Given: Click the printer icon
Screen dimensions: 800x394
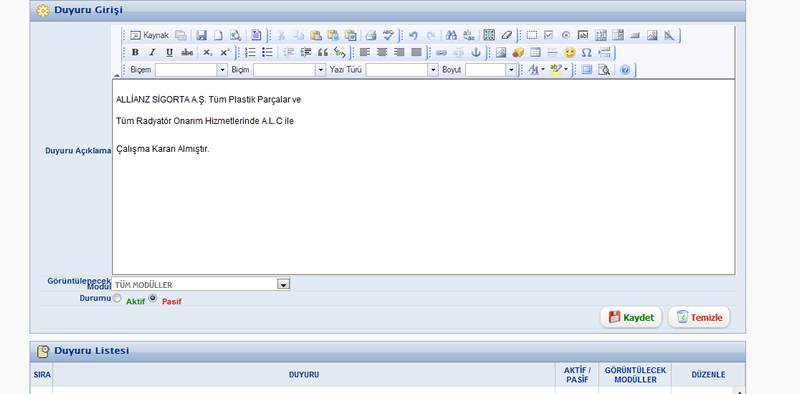Looking at the screenshot, I should (x=371, y=35).
